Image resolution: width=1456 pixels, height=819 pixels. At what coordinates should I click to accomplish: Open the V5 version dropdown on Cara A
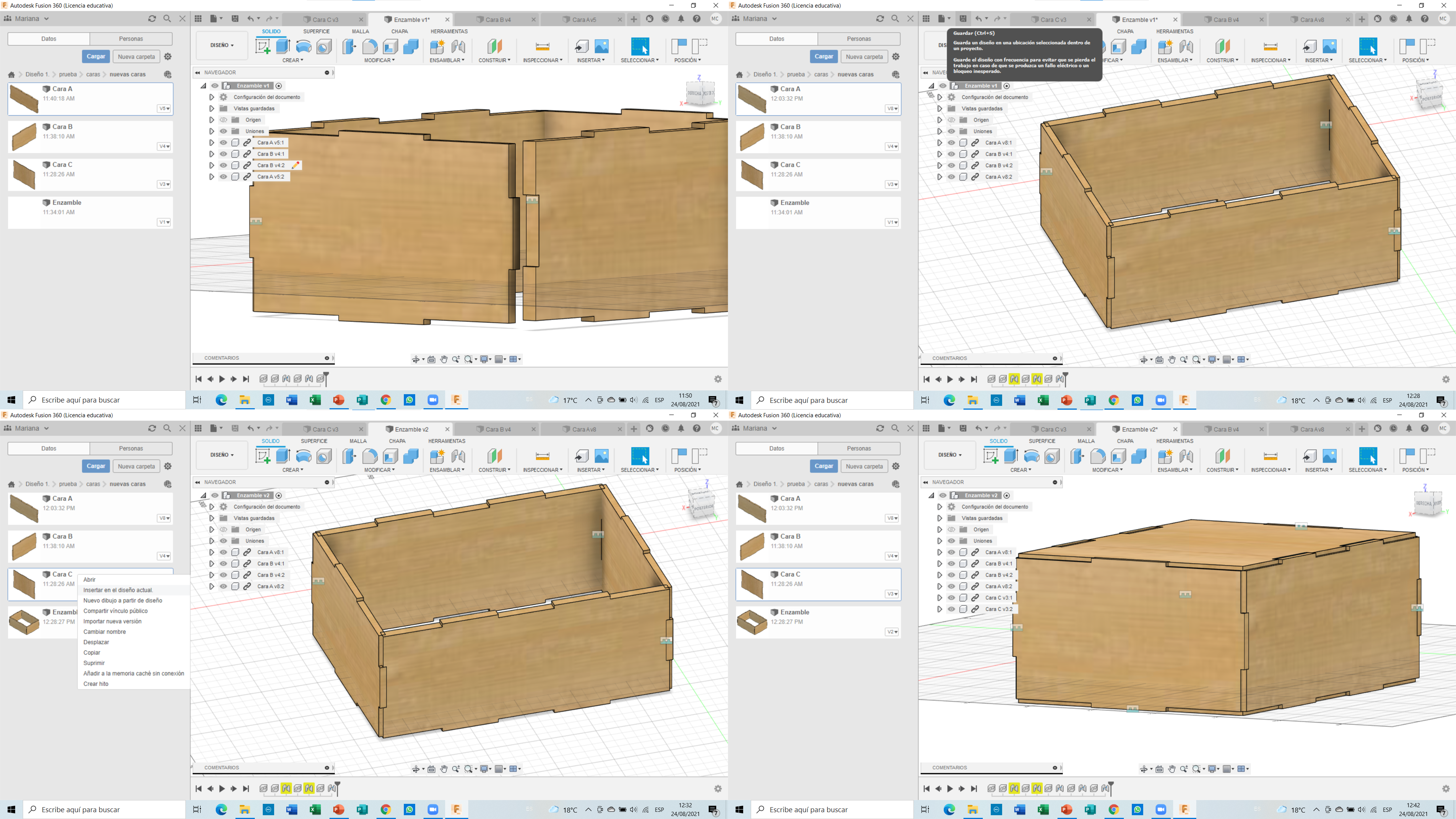164,109
